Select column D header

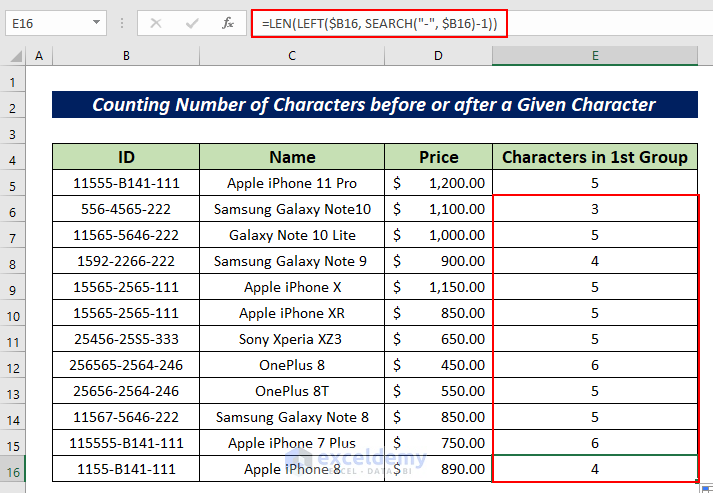click(x=438, y=56)
